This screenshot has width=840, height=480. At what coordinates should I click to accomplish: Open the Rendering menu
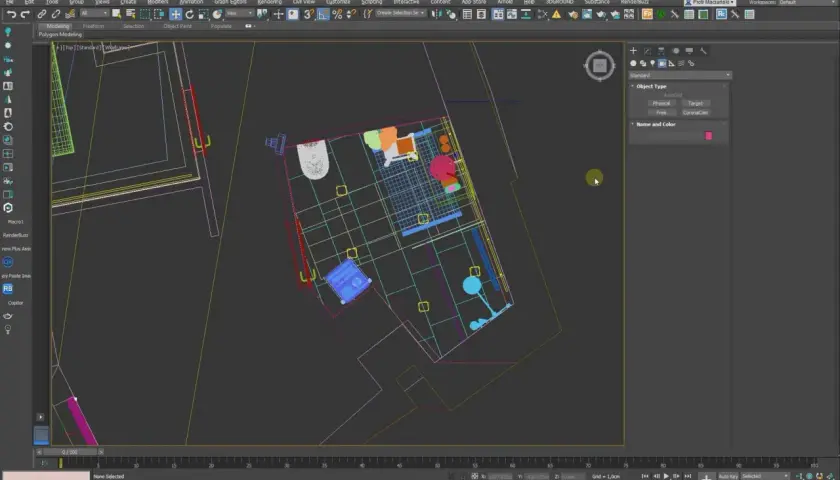pos(269,2)
